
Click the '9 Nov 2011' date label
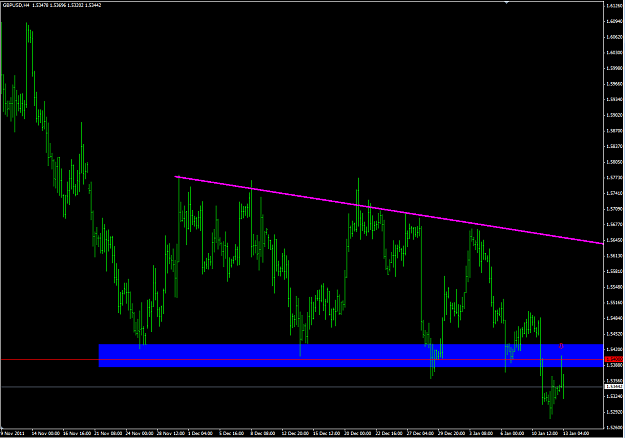[x=13, y=433]
